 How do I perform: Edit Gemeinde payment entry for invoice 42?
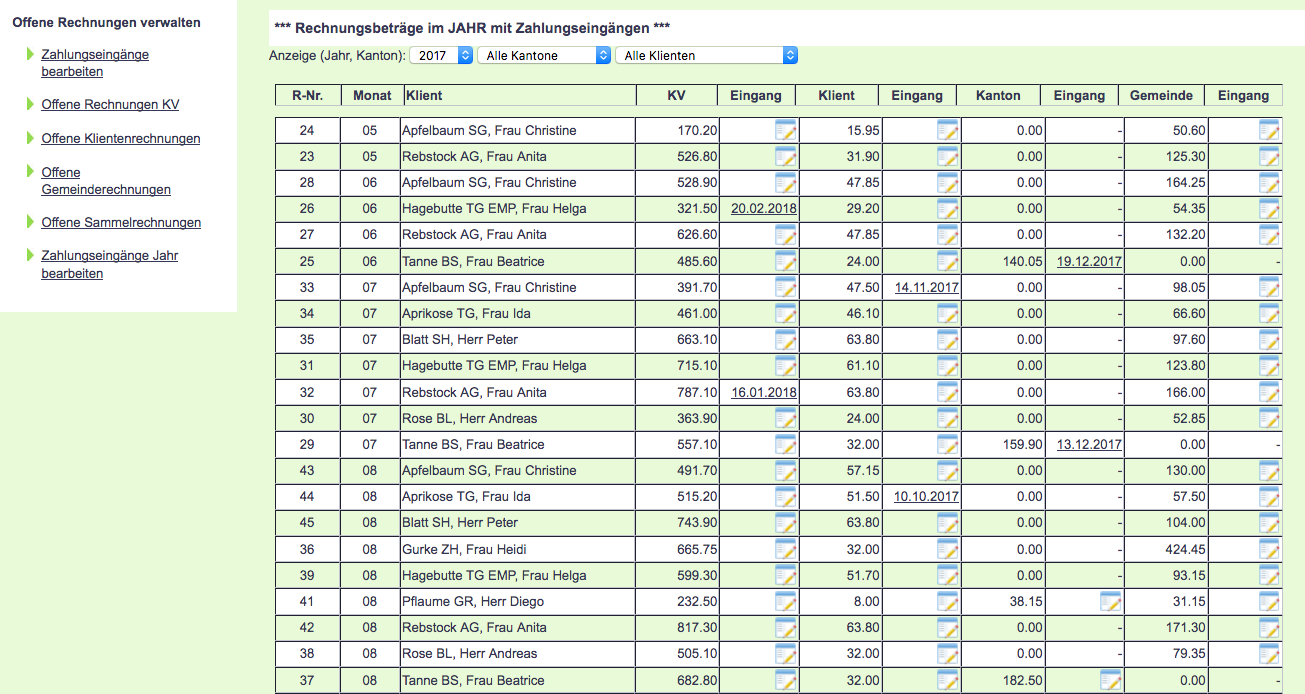[1269, 627]
